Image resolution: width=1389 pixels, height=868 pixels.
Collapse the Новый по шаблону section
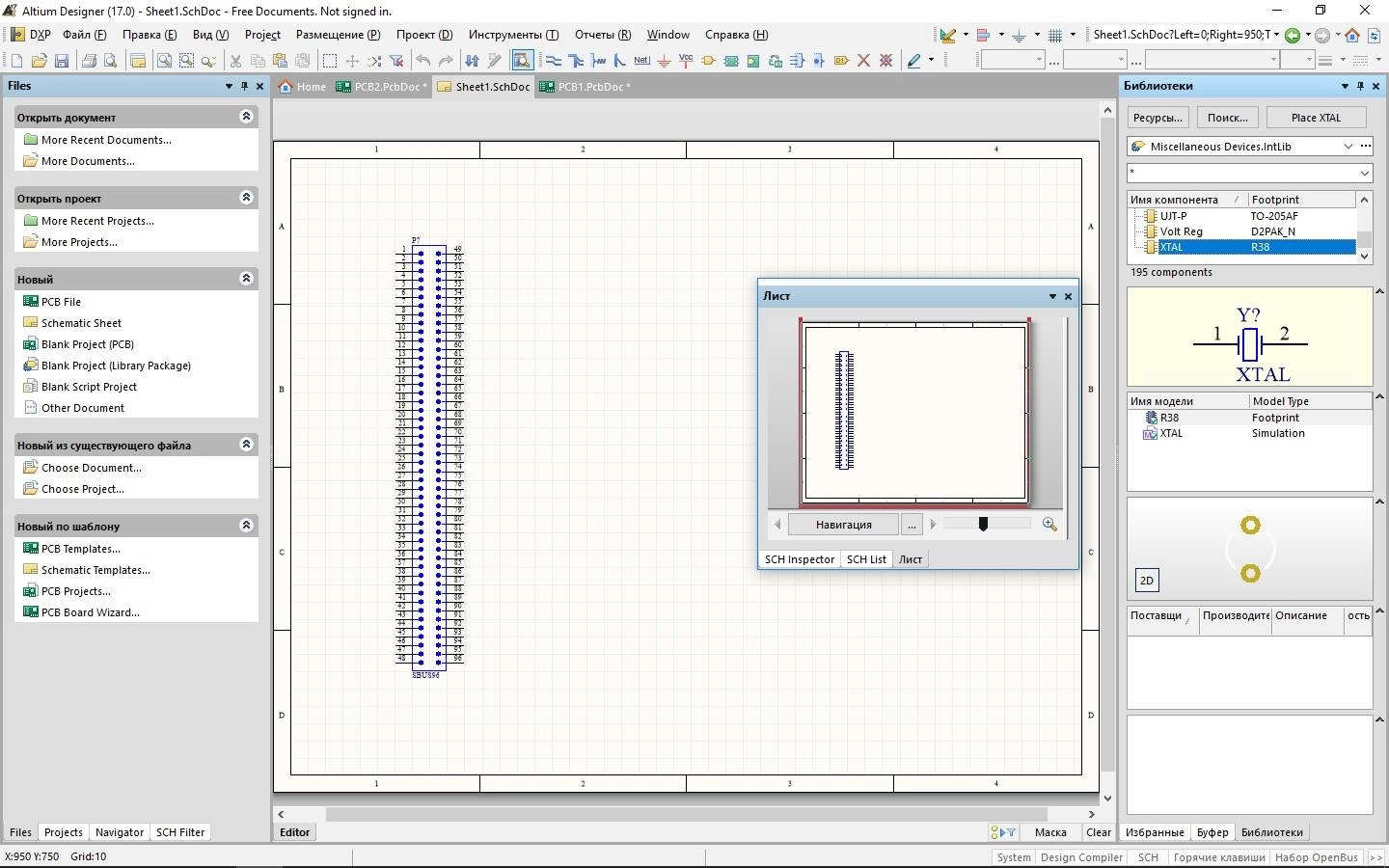click(246, 525)
